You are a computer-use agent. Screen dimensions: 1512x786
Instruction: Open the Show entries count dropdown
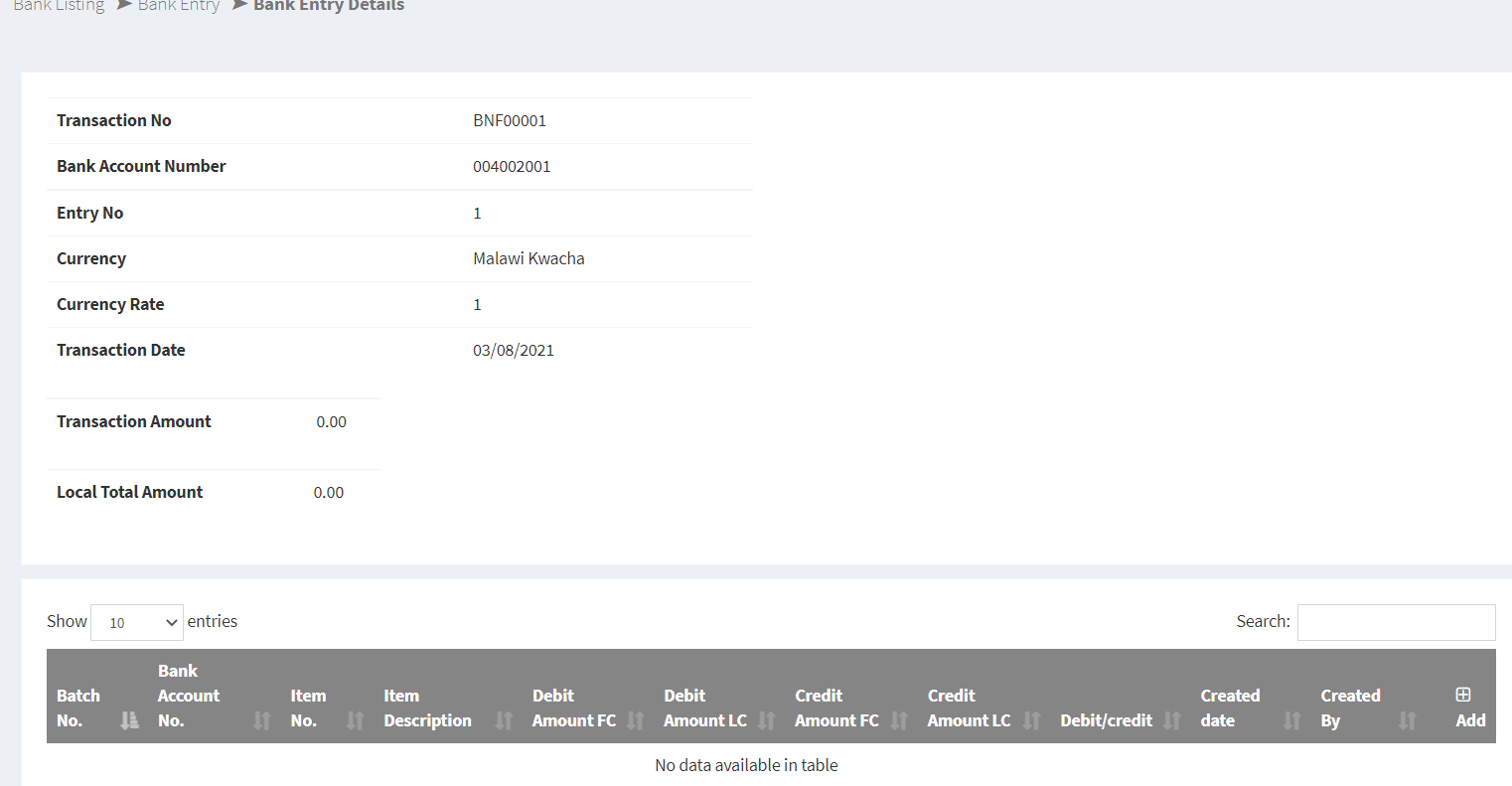(137, 622)
